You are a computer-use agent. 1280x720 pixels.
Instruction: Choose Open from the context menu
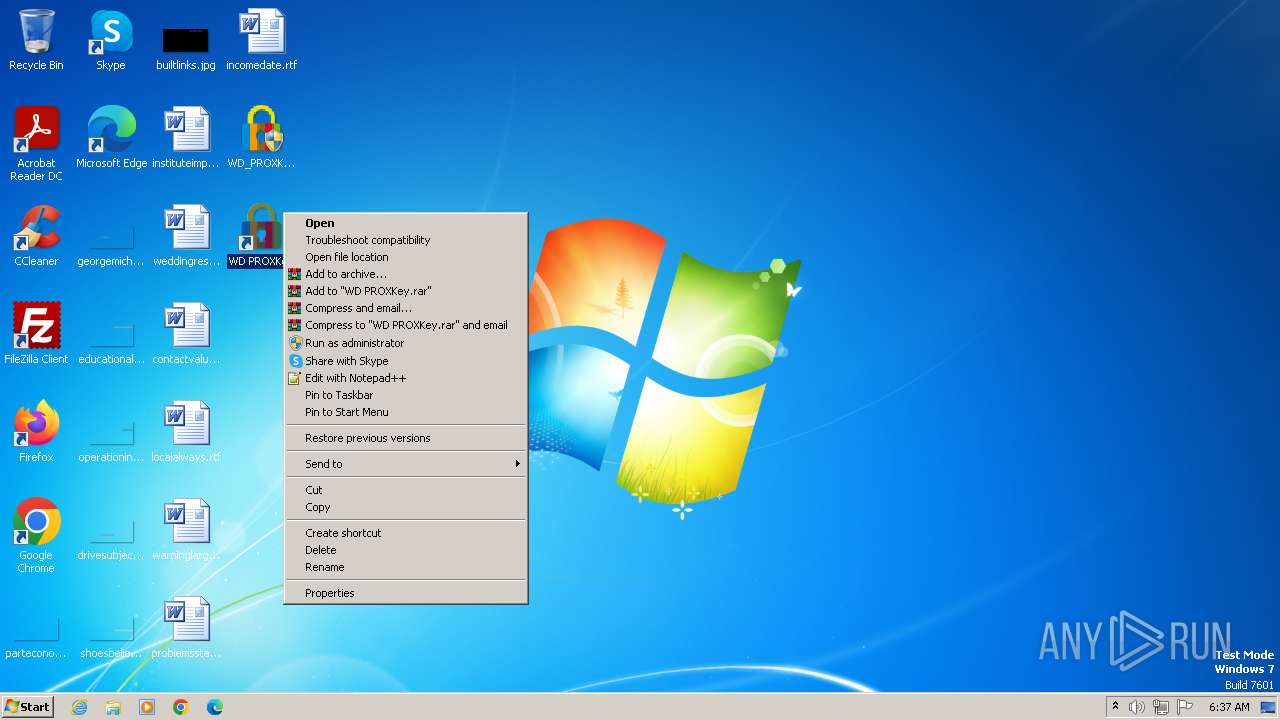pyautogui.click(x=405, y=223)
